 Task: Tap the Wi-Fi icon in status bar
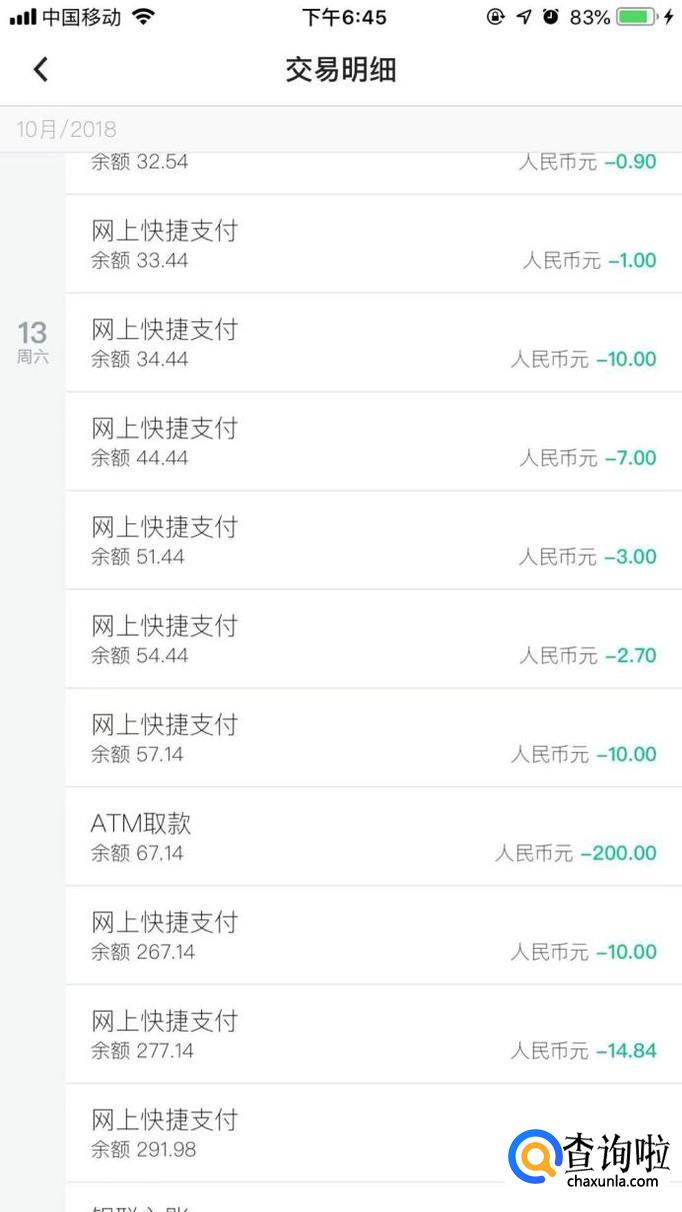[x=144, y=17]
